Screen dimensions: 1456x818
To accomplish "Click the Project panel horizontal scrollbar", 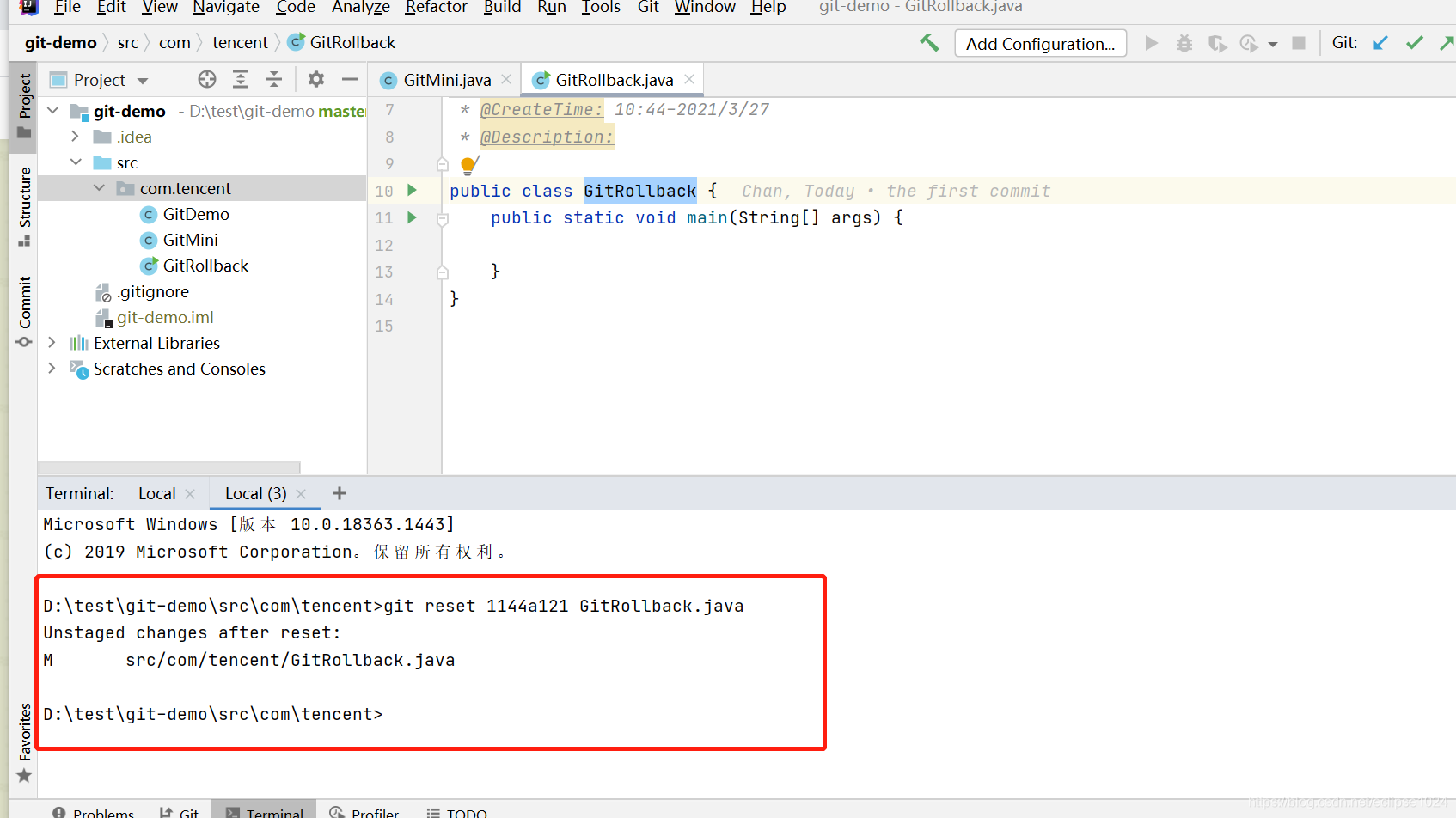I will tap(169, 468).
